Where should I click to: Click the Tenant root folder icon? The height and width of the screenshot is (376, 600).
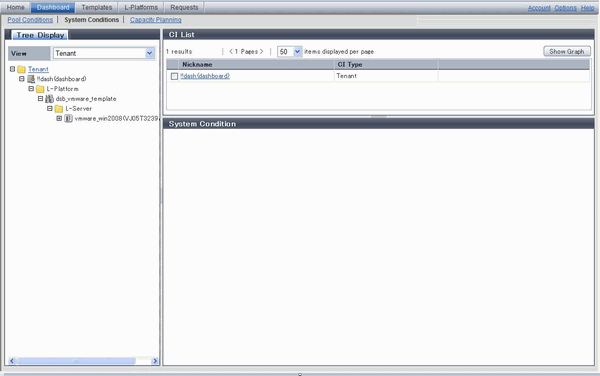point(21,69)
